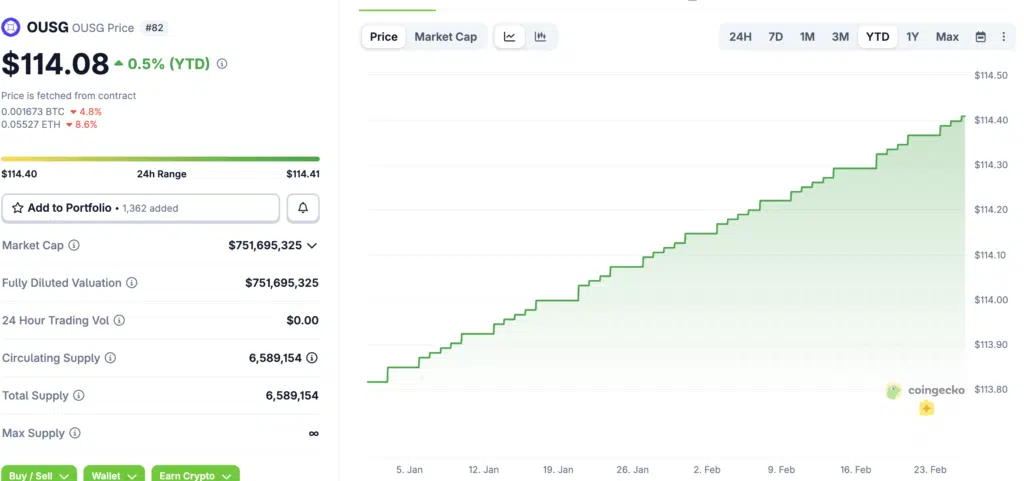Expand the Market Cap value chevron
The image size is (1024, 481).
pos(312,245)
